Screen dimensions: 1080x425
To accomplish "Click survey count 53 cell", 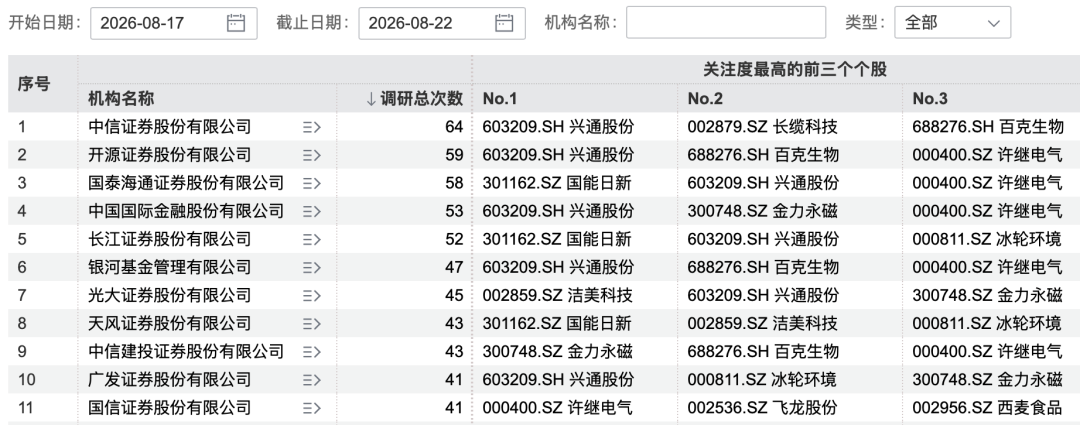I will pyautogui.click(x=454, y=211).
